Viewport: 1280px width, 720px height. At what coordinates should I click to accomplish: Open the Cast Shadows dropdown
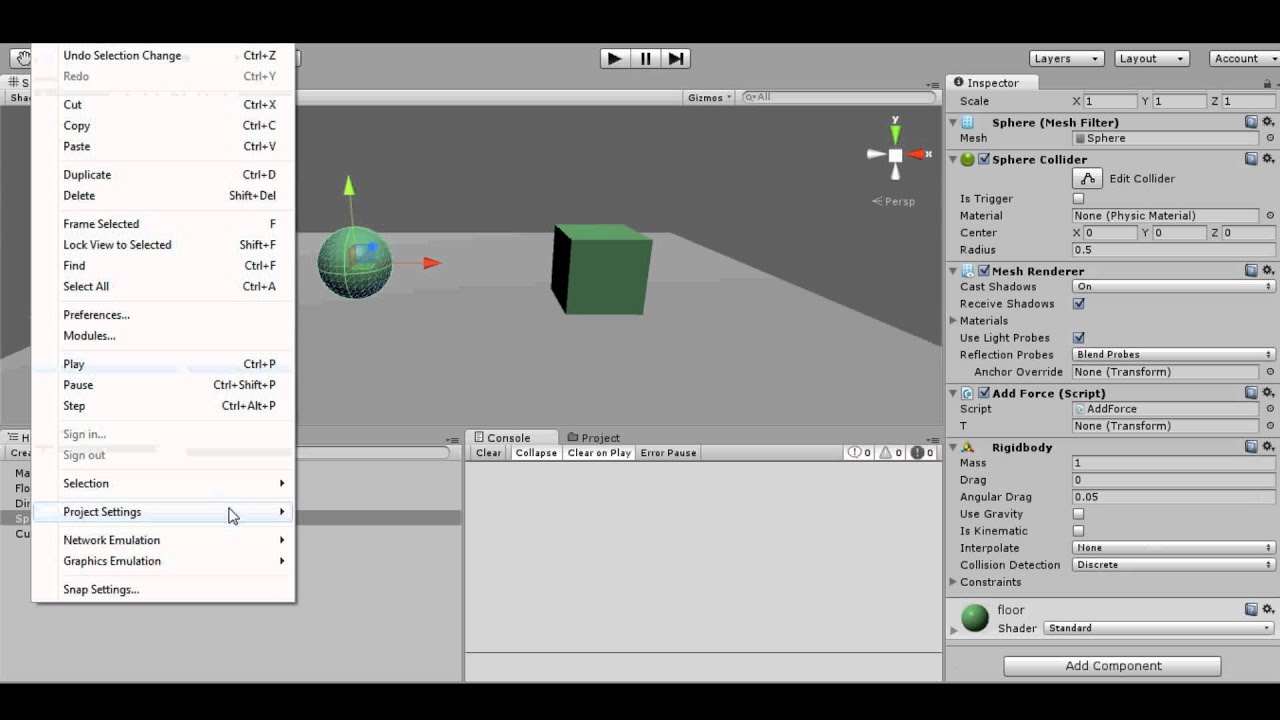point(1174,287)
